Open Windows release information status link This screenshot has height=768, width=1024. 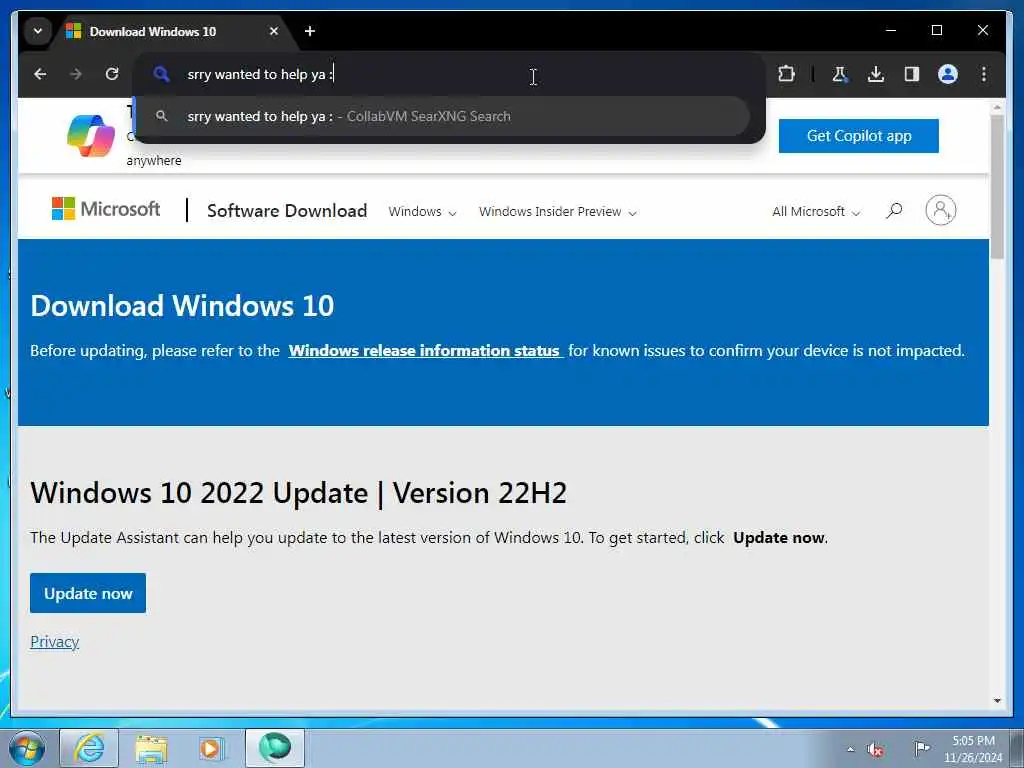425,351
